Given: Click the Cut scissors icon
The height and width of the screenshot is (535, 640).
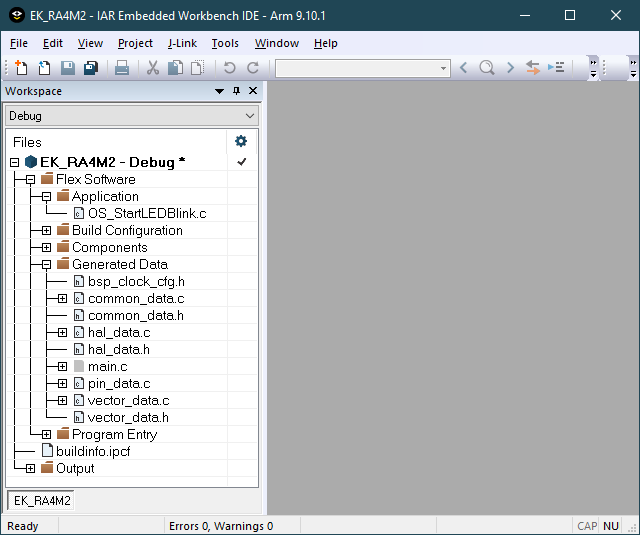Looking at the screenshot, I should [153, 68].
